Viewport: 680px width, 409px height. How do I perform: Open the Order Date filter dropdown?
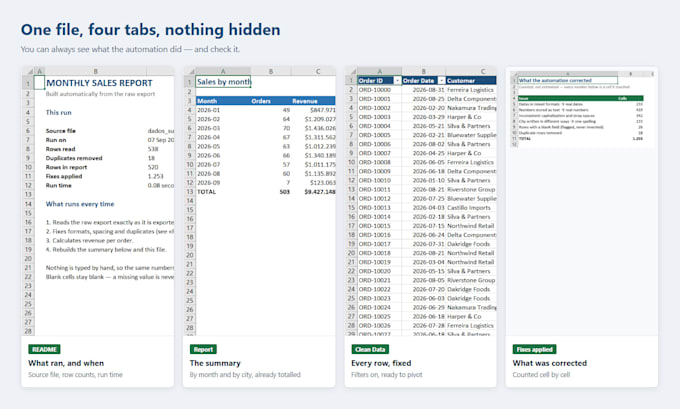(441, 81)
